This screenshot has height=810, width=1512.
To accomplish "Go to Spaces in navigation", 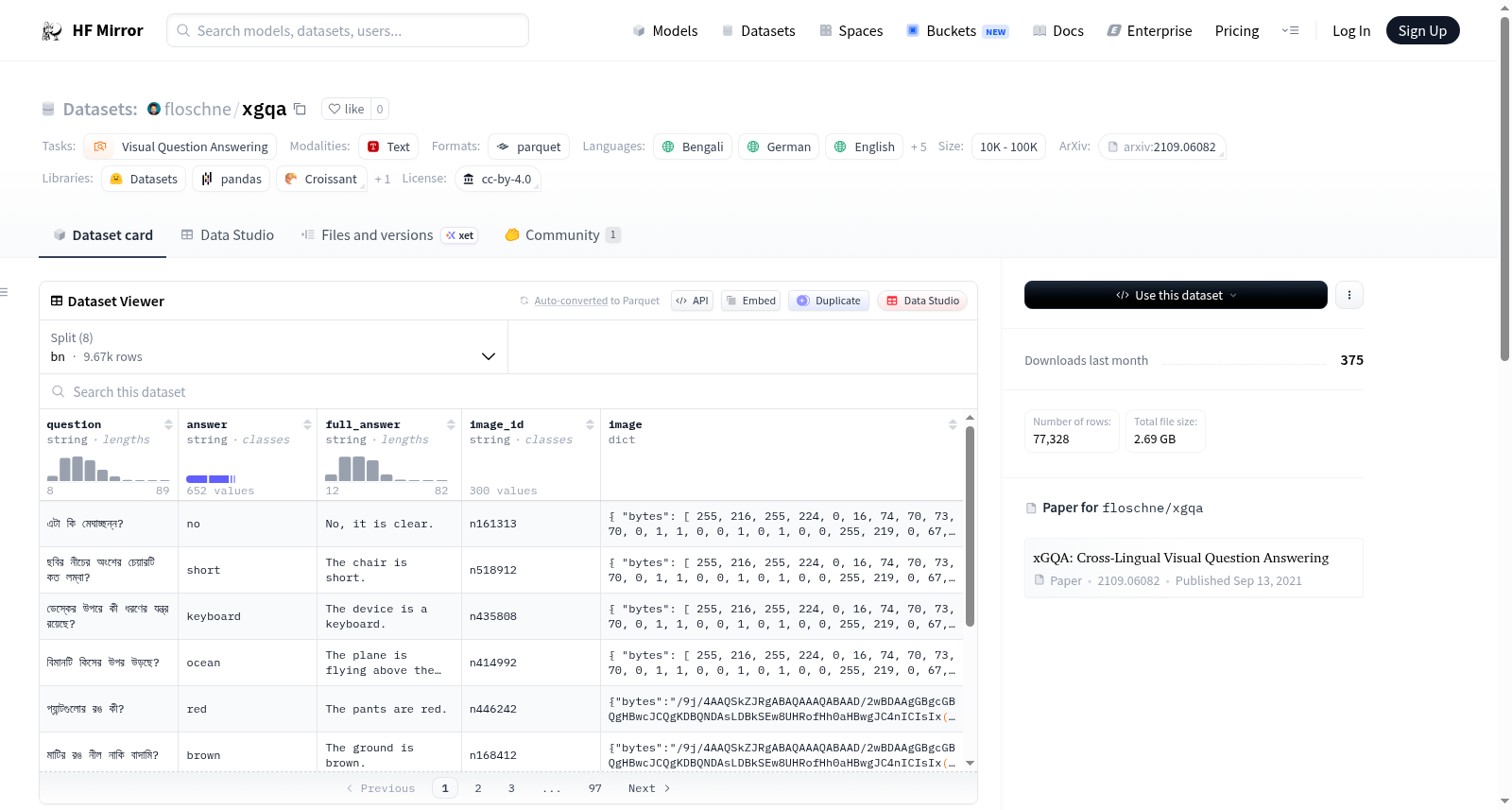I will tap(851, 31).
